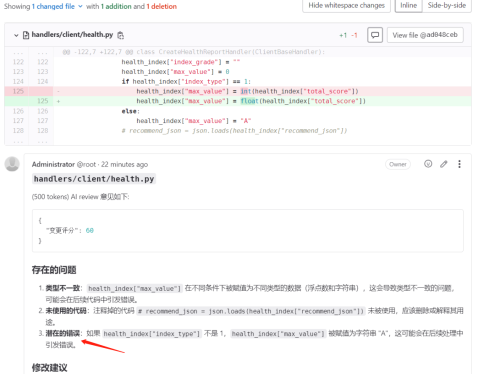Screen dimensions: 500x374
Task: Copy file path of handlers/client/health.py
Action: 121,35
